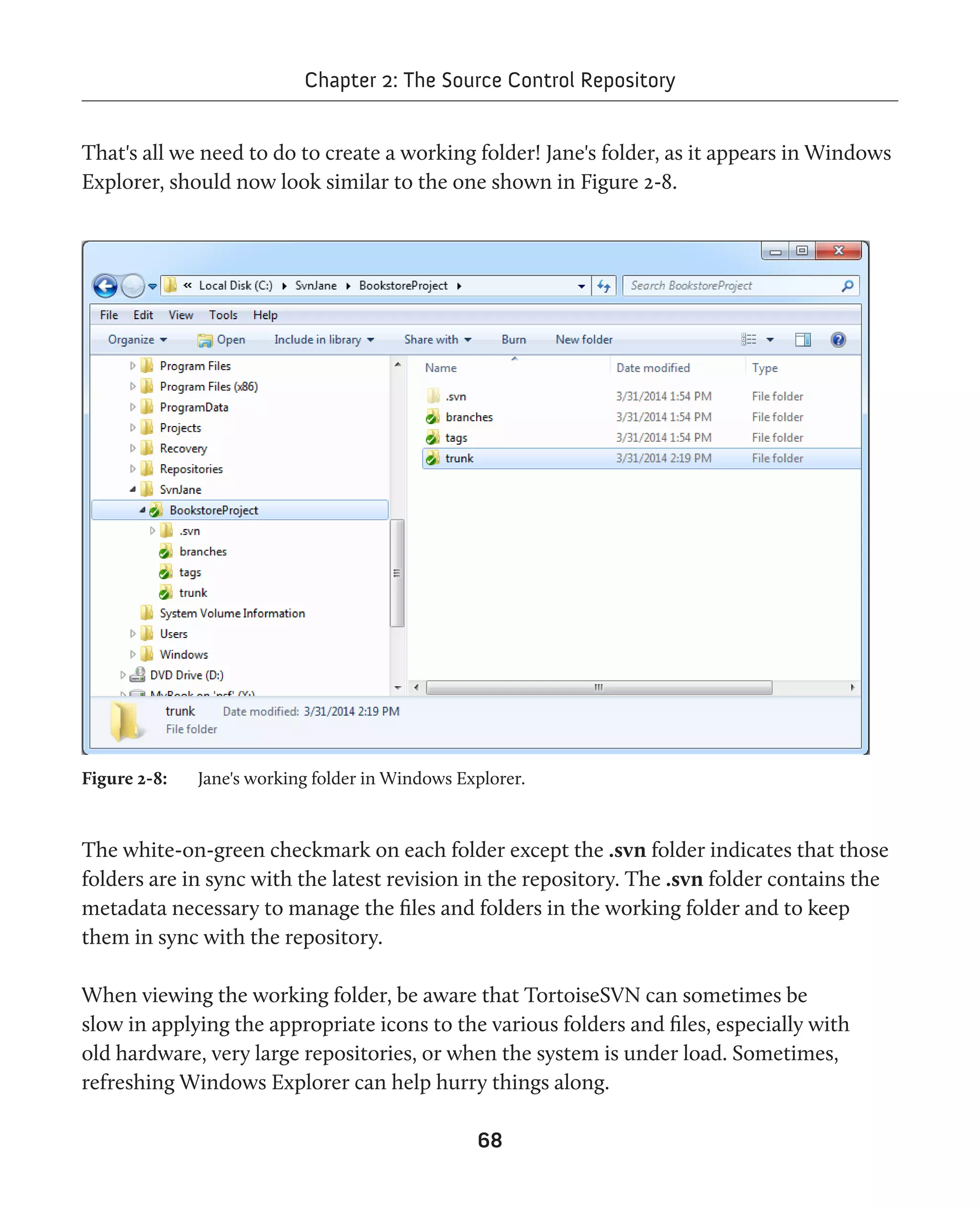Click the search magnifier icon
980x1209 pixels.
click(x=847, y=286)
